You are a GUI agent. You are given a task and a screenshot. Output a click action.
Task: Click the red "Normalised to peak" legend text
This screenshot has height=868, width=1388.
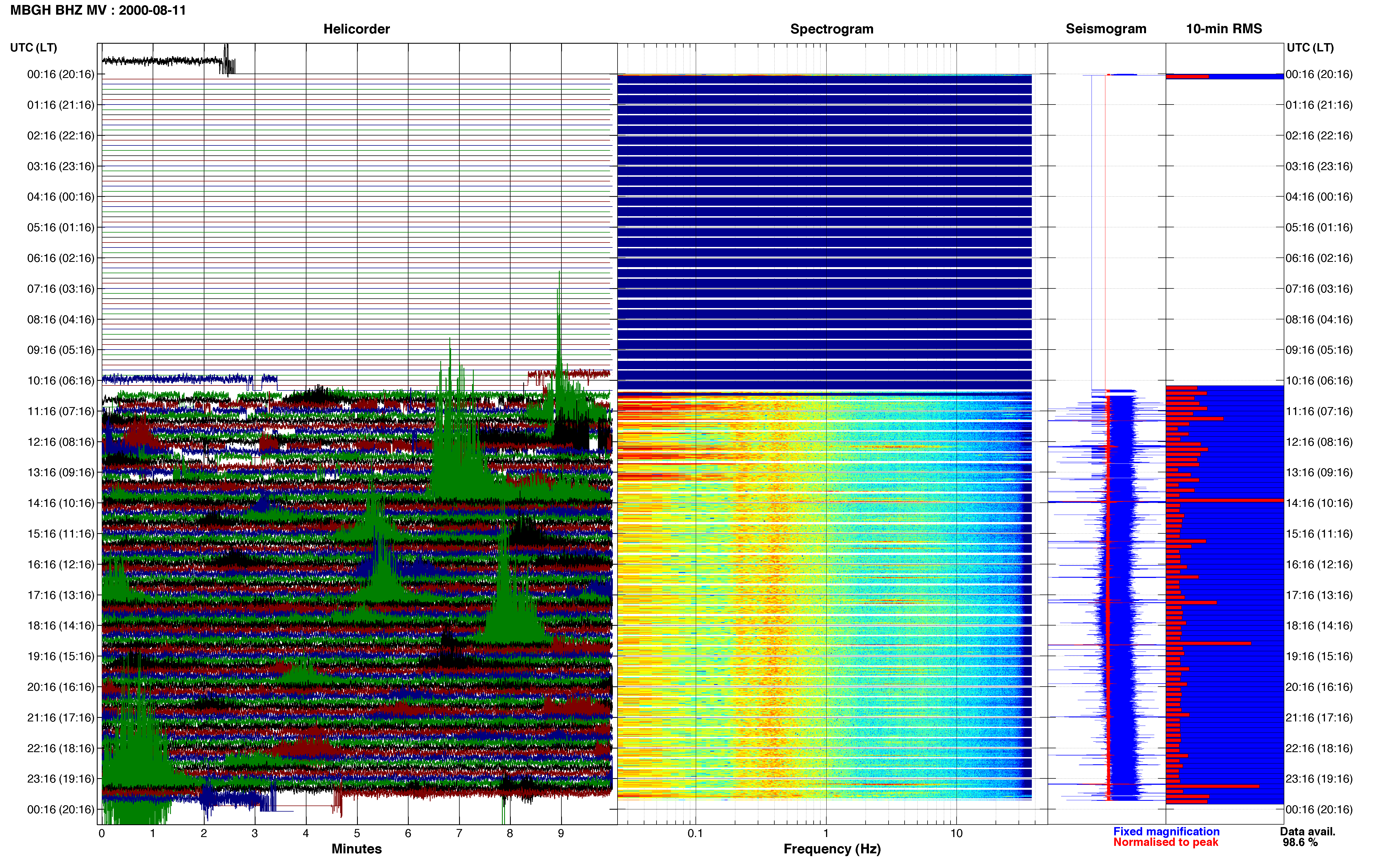[1165, 842]
